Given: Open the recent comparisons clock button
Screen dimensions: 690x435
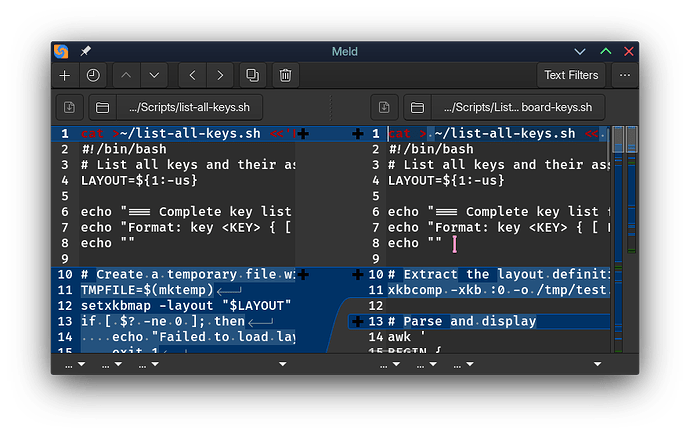Looking at the screenshot, I should coord(93,75).
